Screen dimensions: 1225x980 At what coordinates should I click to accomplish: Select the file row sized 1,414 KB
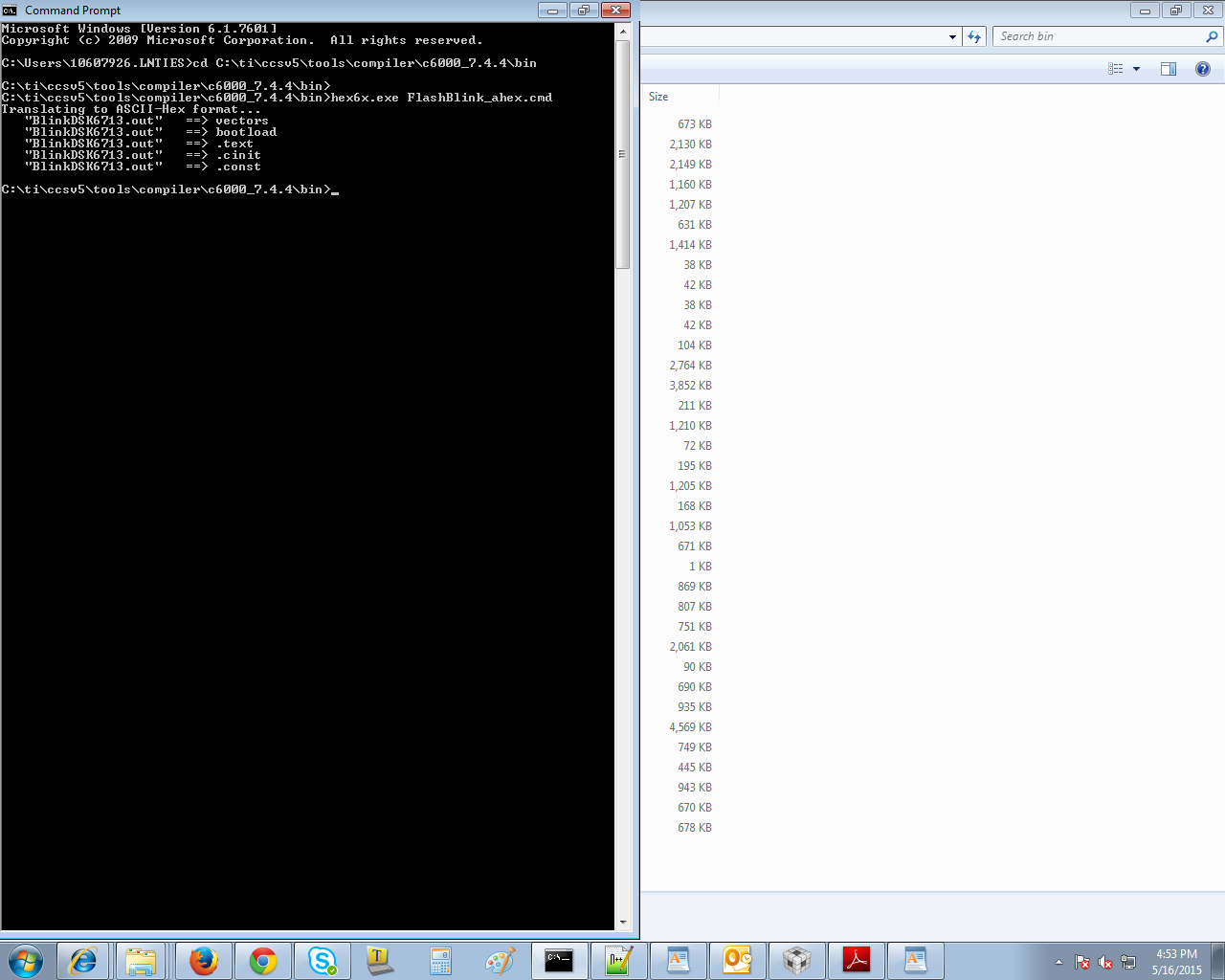(690, 245)
